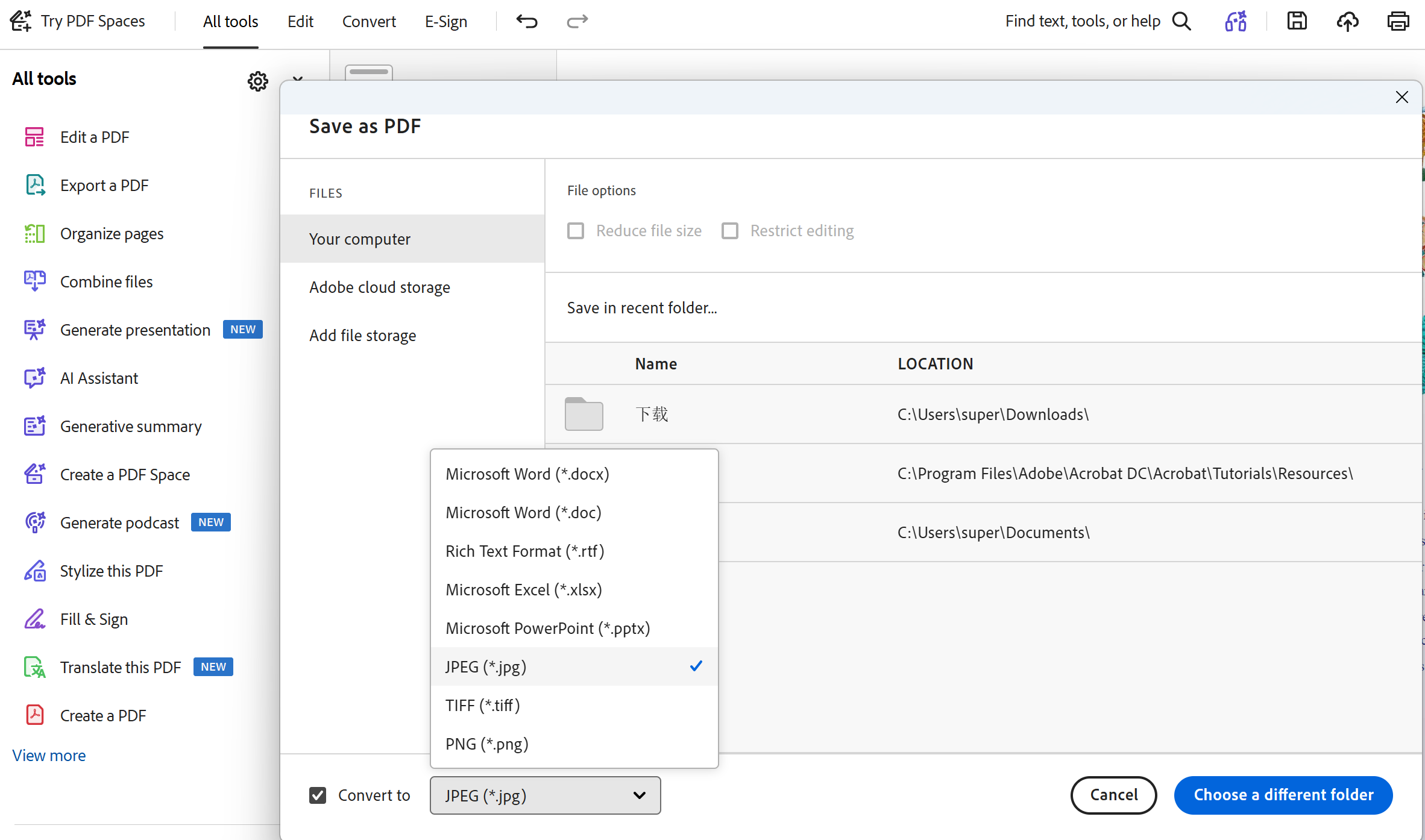
Task: Click the Save file icon
Action: pyautogui.click(x=1297, y=21)
